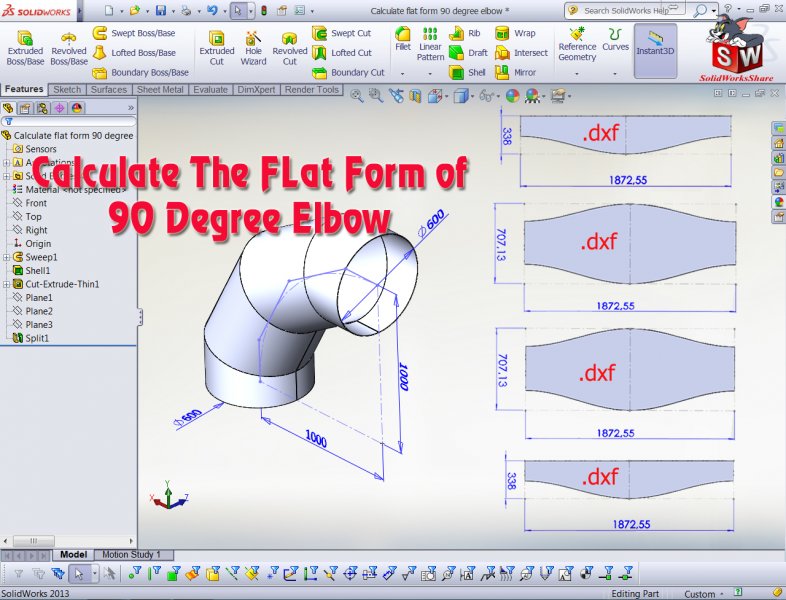This screenshot has width=786, height=600.
Task: Open the Hole Wizard
Action: coord(253,48)
